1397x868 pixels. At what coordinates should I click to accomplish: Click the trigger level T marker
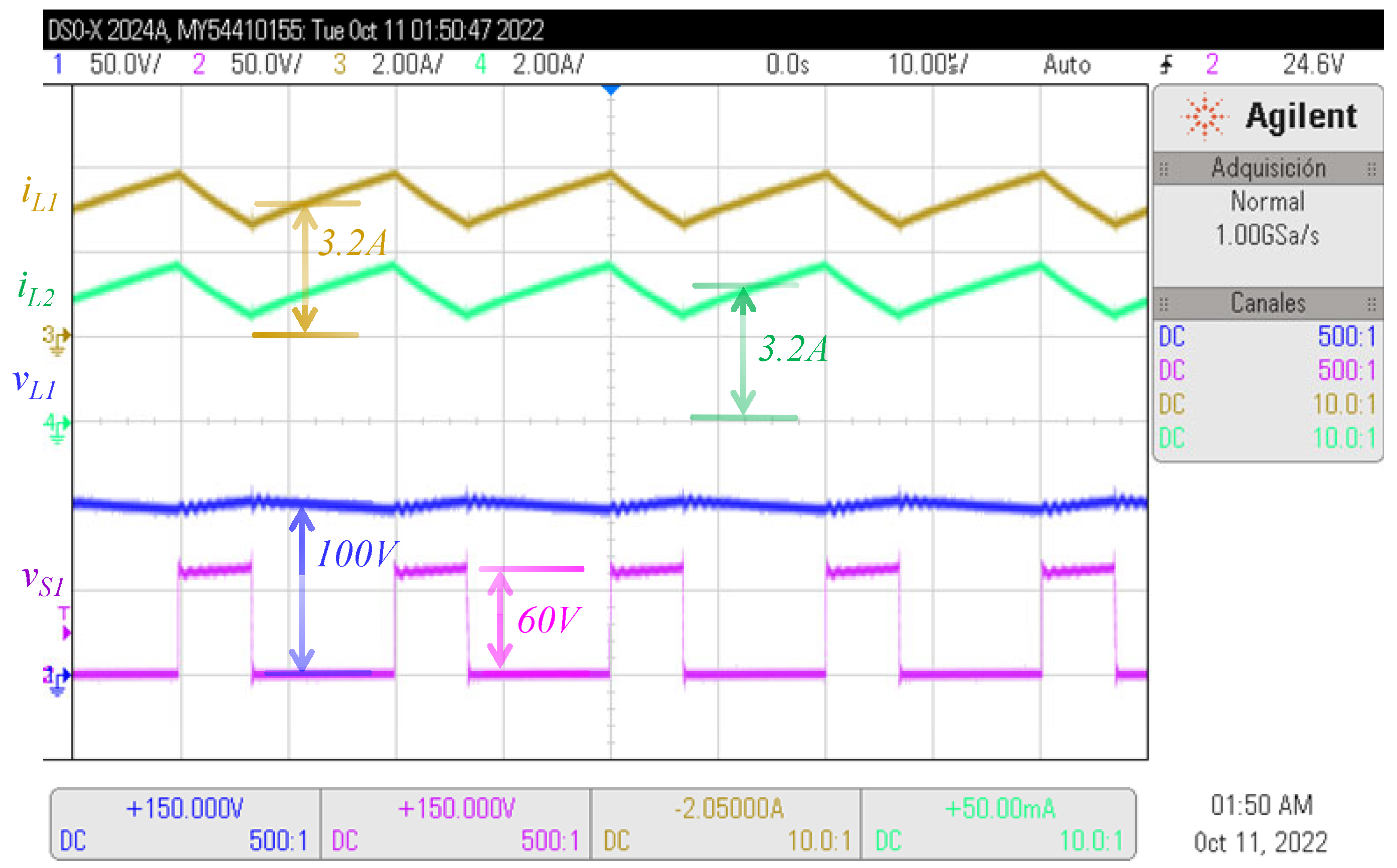point(65,623)
